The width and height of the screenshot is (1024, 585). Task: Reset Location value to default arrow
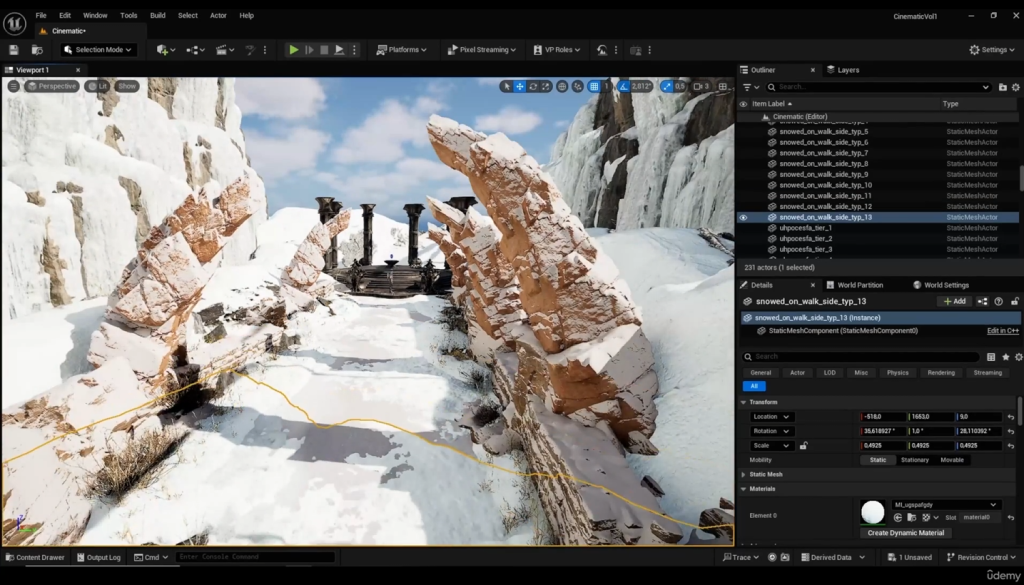(x=1011, y=417)
